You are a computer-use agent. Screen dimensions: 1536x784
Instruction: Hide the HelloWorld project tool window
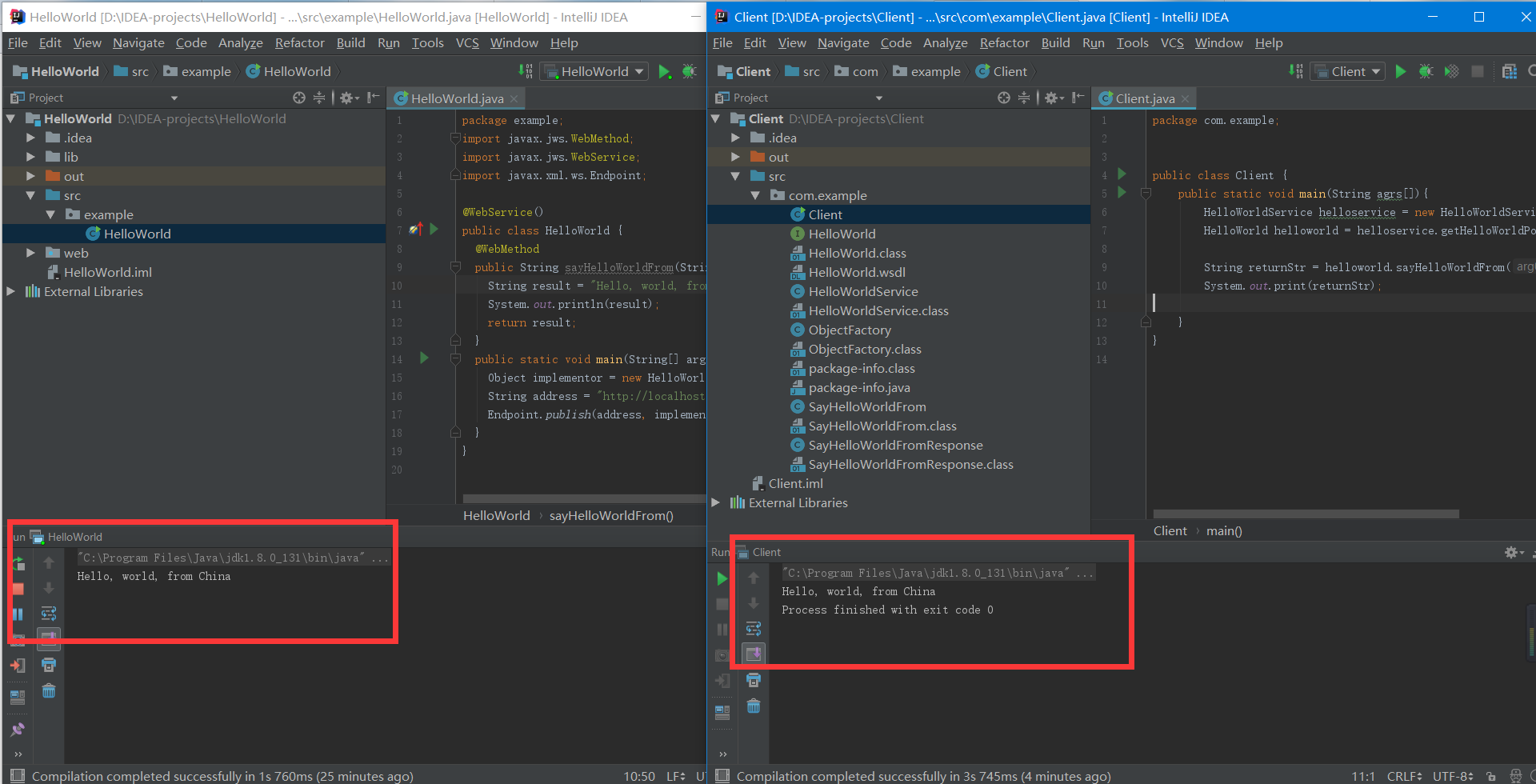(x=373, y=98)
